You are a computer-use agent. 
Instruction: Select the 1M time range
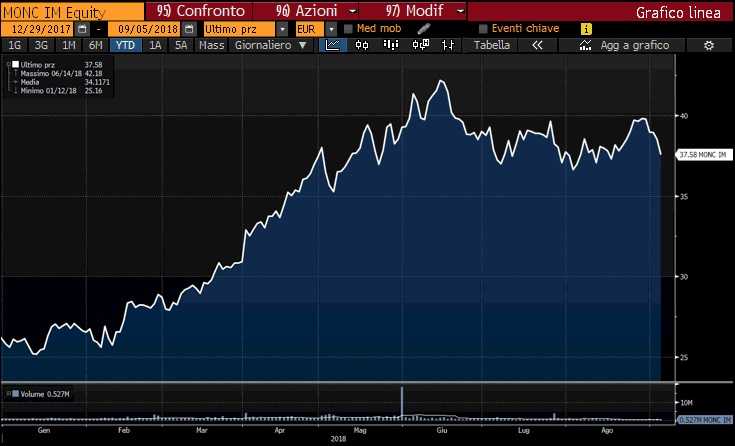[x=68, y=45]
